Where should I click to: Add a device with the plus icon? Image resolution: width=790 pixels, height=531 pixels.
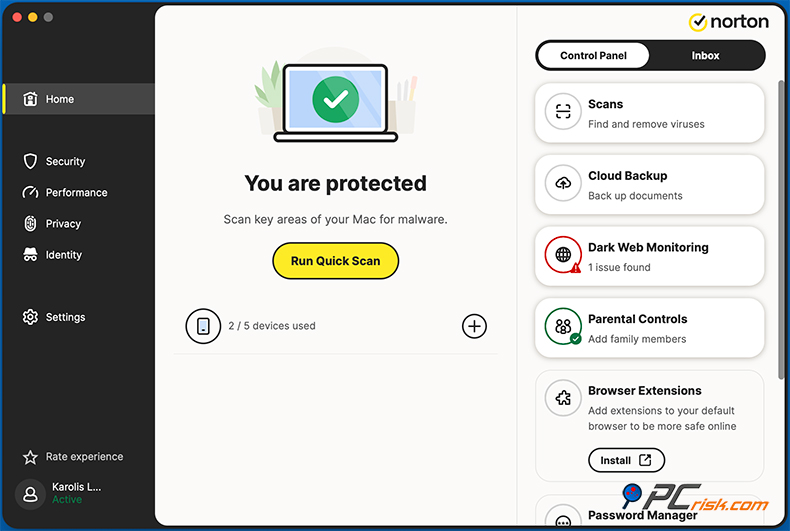474,326
